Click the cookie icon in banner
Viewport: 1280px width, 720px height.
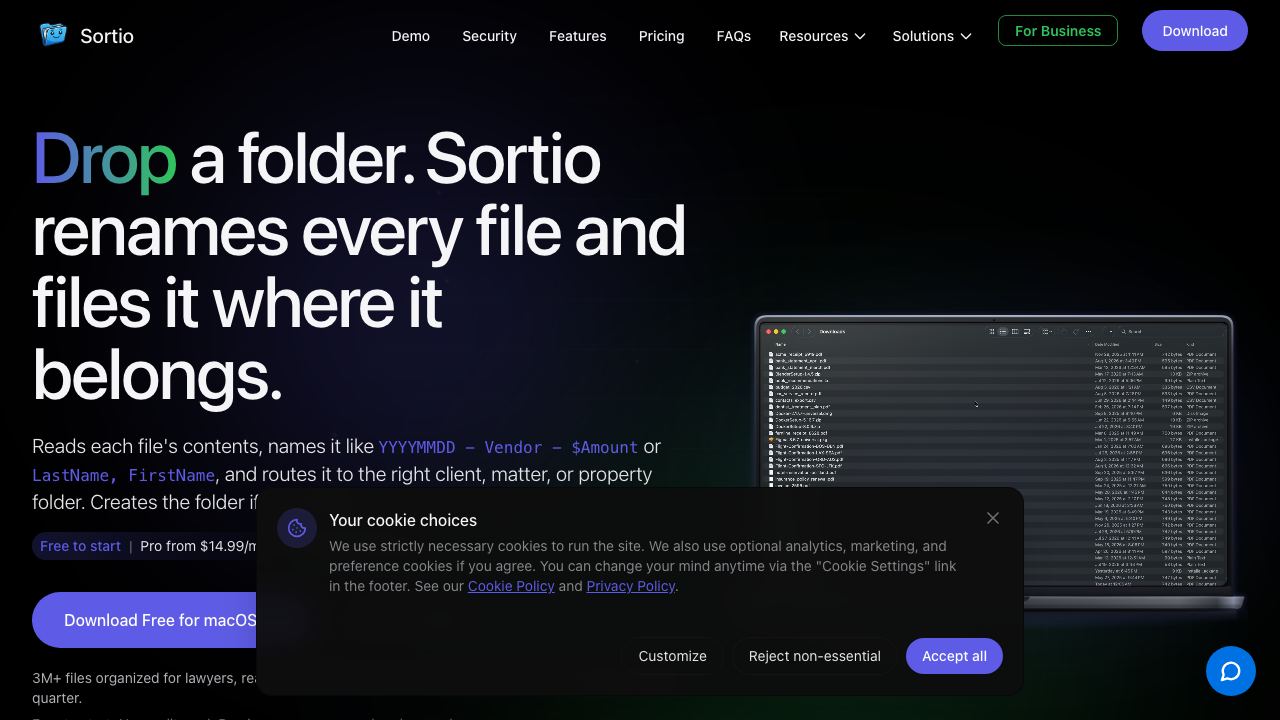click(x=297, y=529)
